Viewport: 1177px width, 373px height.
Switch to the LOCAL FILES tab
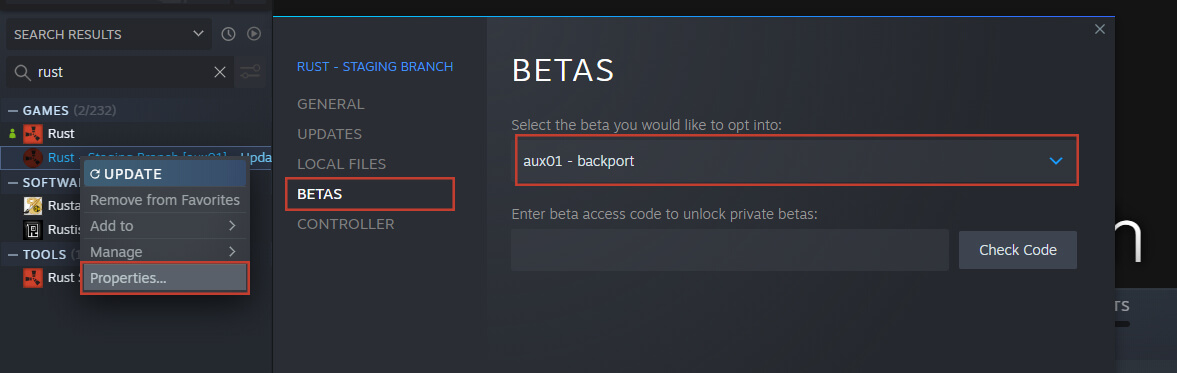tap(342, 164)
